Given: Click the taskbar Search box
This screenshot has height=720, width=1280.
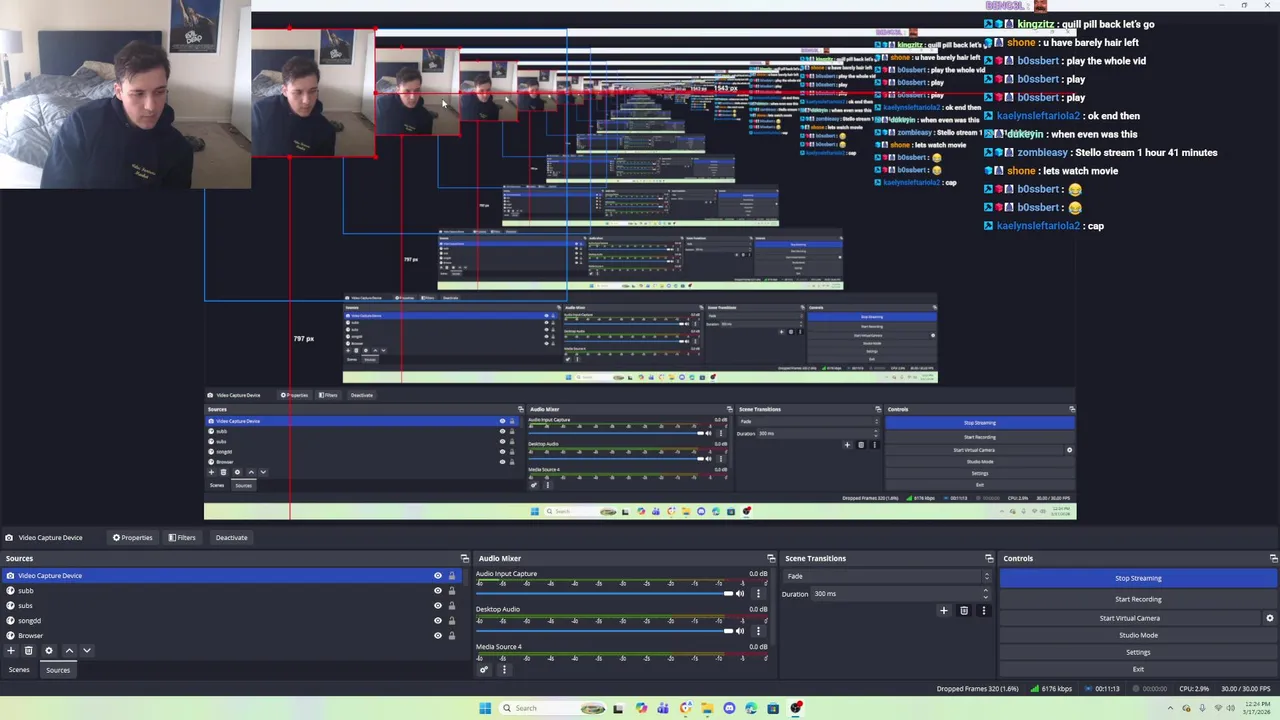Looking at the screenshot, I should pos(553,708).
